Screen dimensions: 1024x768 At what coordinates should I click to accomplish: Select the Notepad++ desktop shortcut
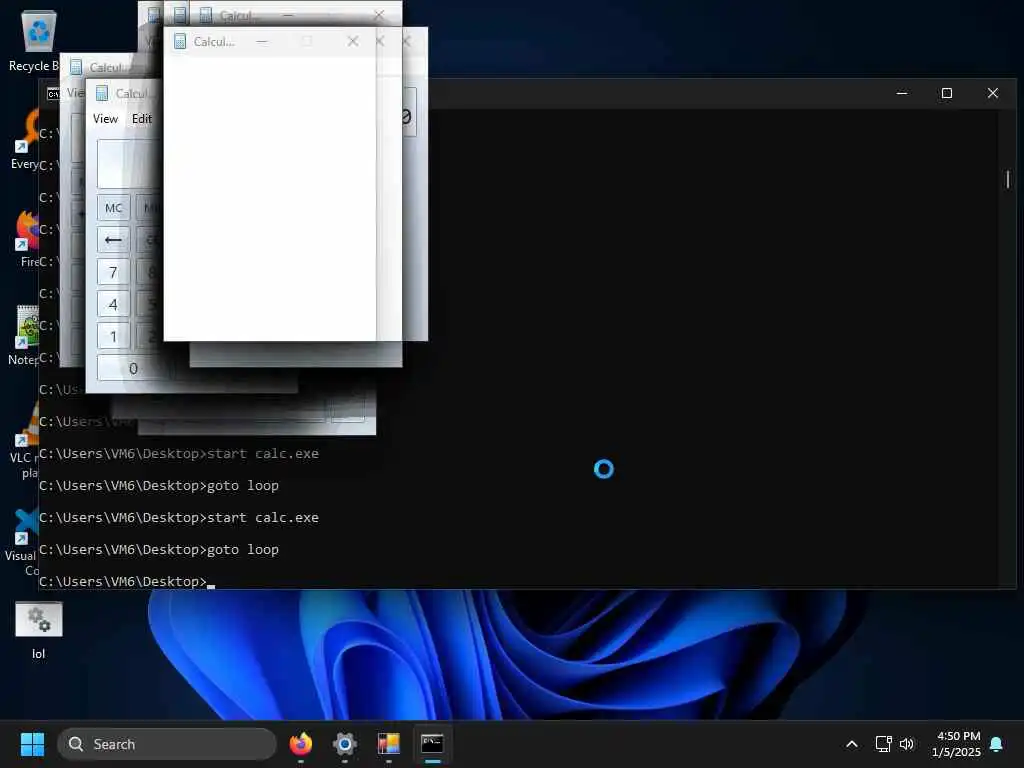point(24,336)
